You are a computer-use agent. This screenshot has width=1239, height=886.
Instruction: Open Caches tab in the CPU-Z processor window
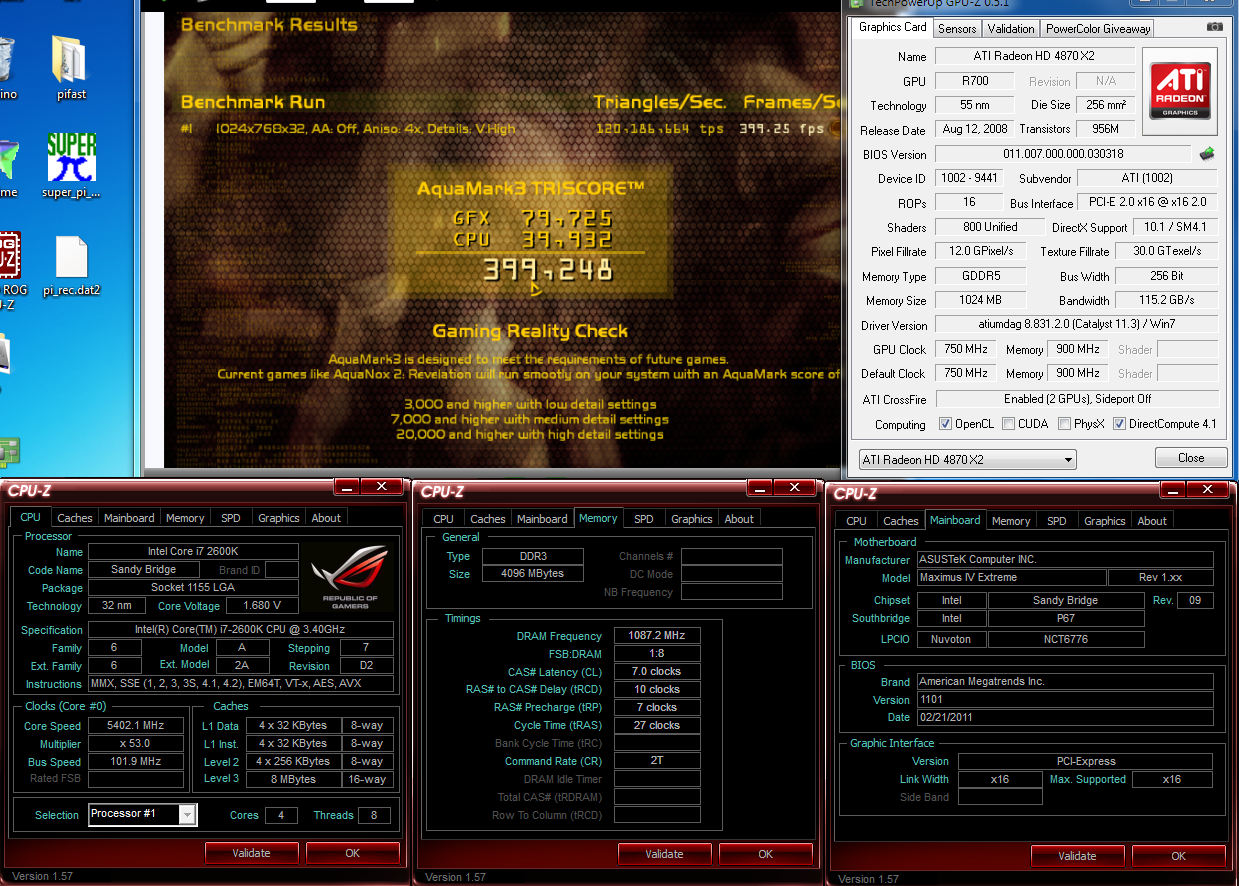75,518
